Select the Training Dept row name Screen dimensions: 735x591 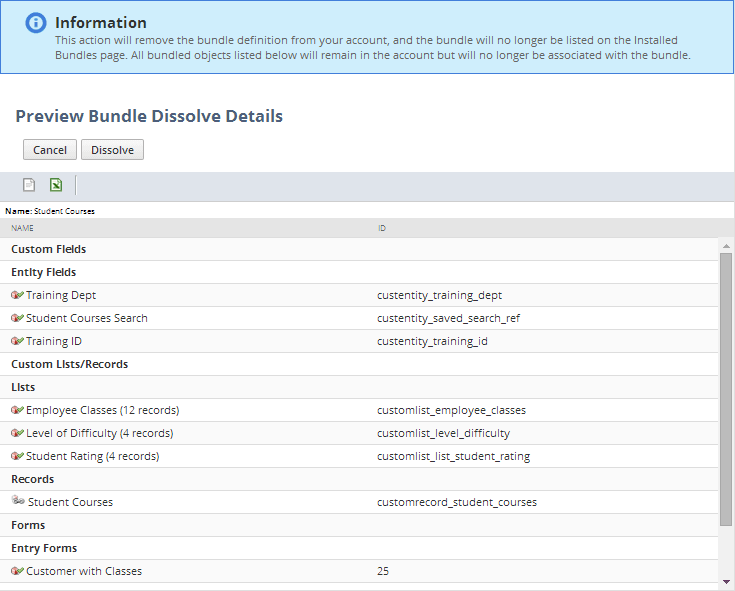[61, 295]
